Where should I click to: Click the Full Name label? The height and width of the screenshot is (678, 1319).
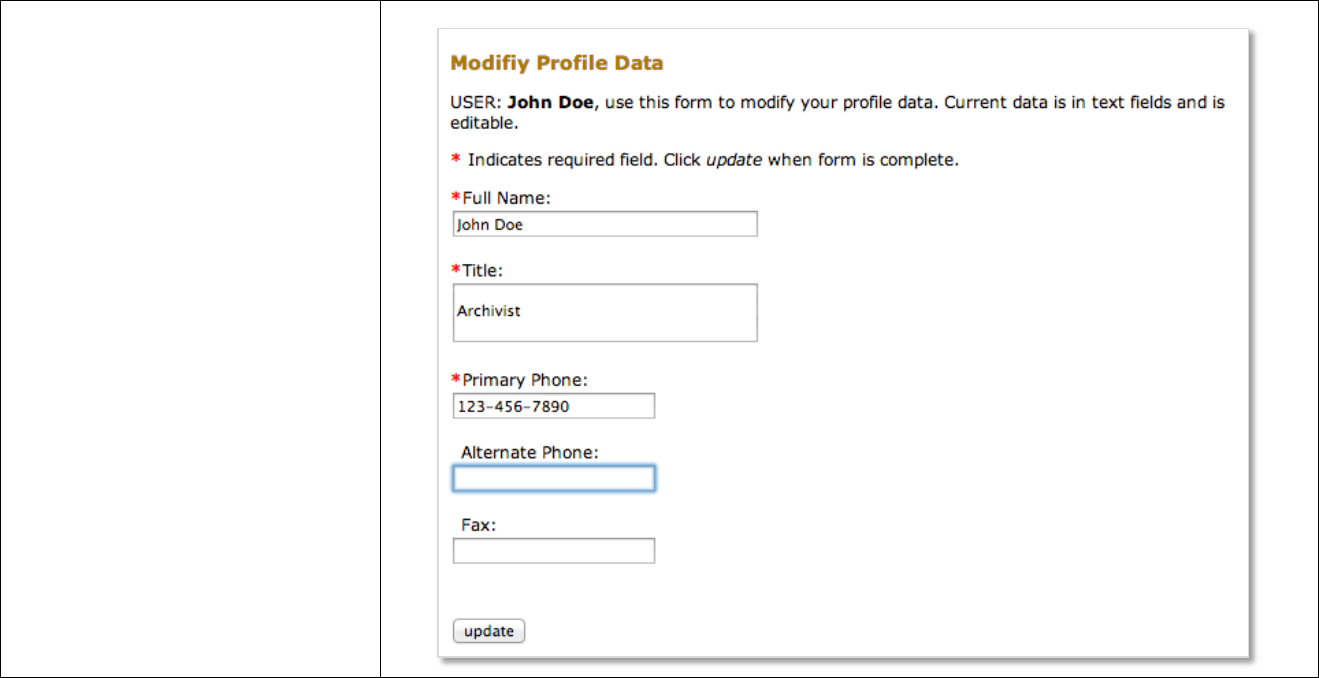506,198
